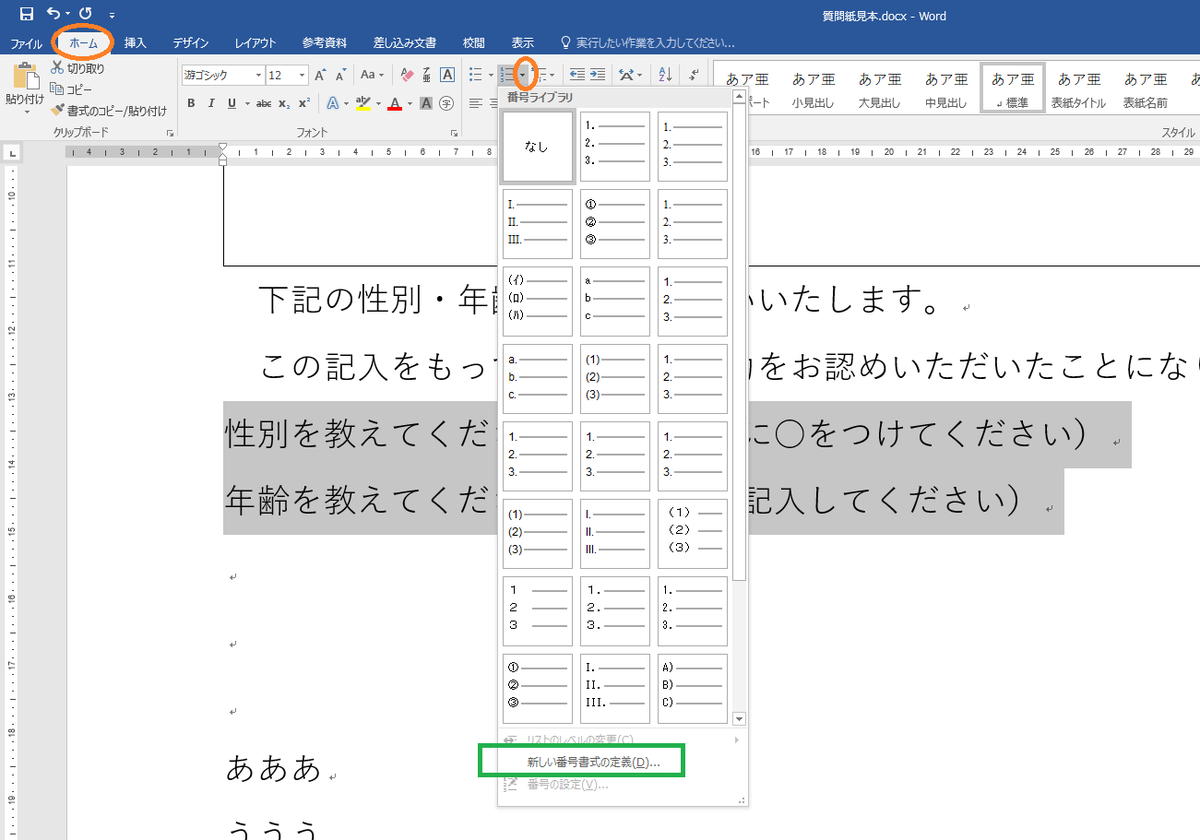Expand the paste options arrow under 貼り付け
This screenshot has width=1200, height=840.
click(x=25, y=112)
